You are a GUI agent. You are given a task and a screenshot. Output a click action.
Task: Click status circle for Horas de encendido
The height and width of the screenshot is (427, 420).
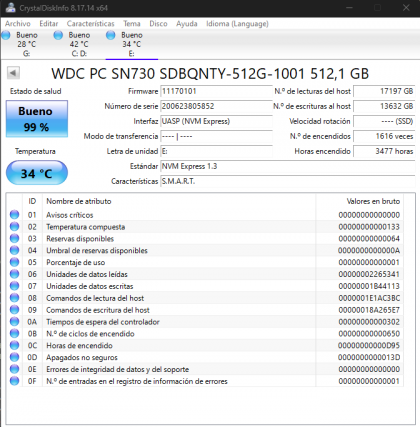[14, 345]
